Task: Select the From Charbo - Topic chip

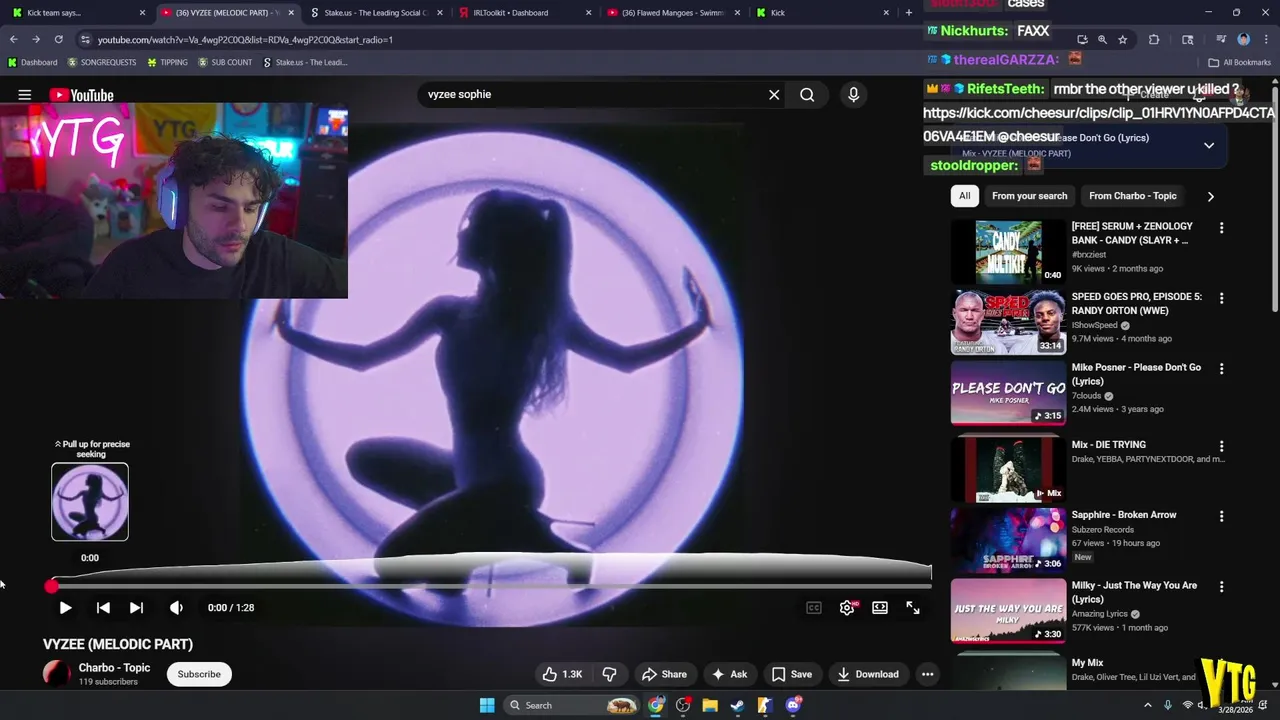Action: [1132, 196]
